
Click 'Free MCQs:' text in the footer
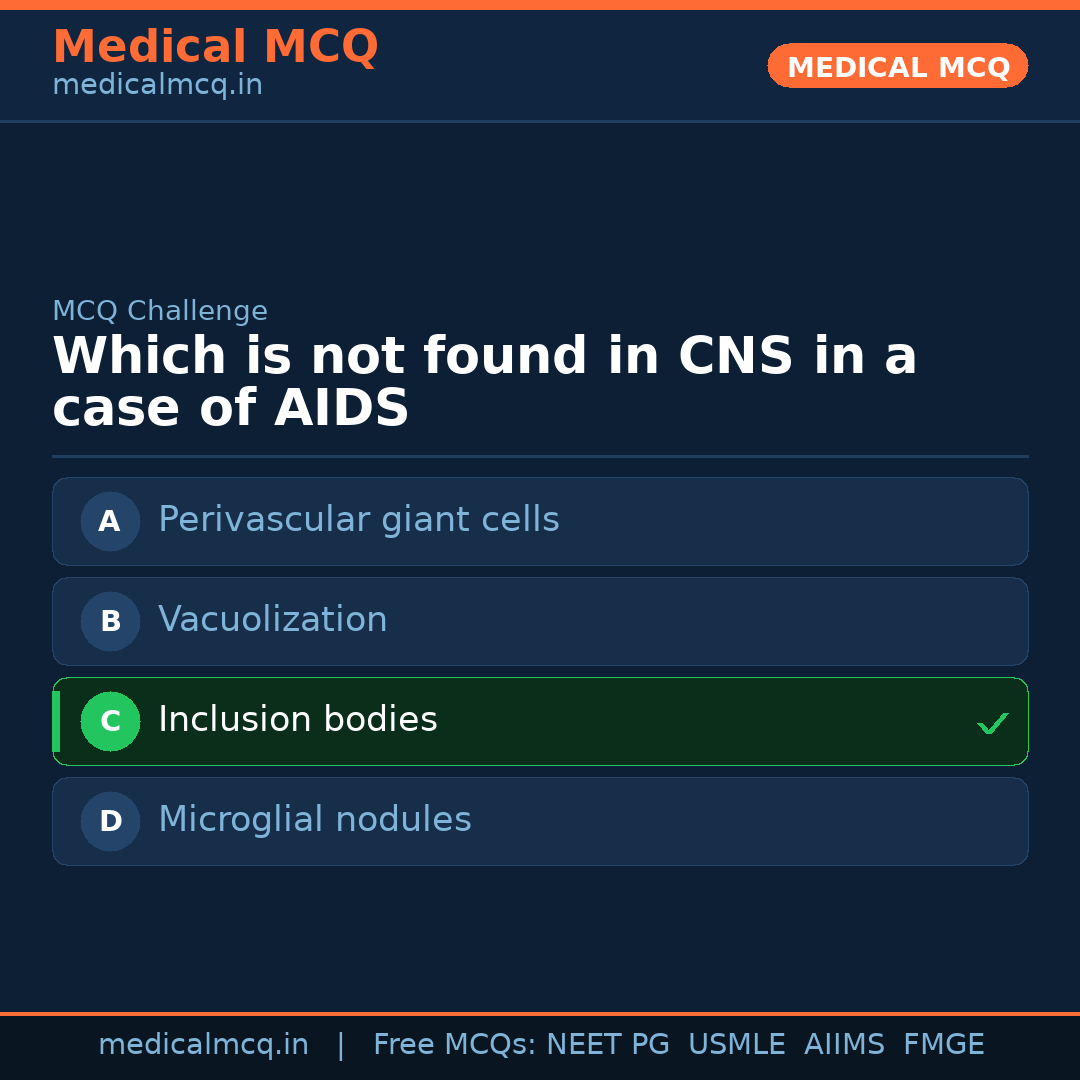[x=455, y=1045]
